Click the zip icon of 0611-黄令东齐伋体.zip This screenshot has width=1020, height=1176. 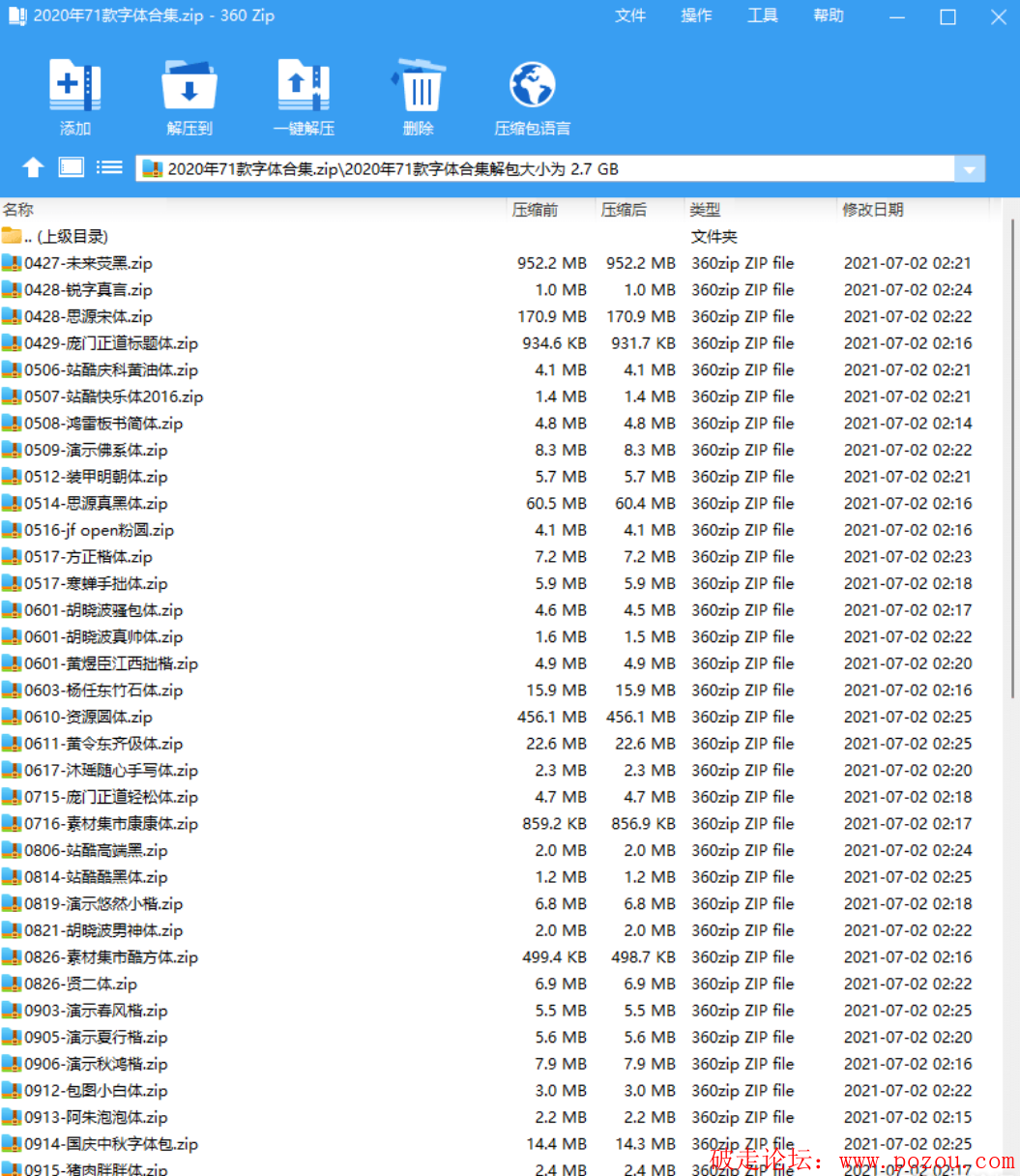click(x=12, y=744)
